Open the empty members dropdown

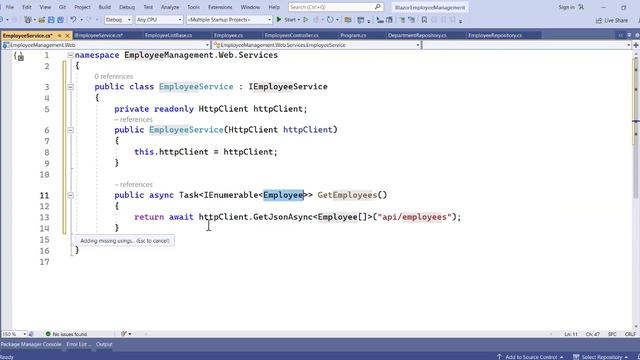pyautogui.click(x=527, y=45)
